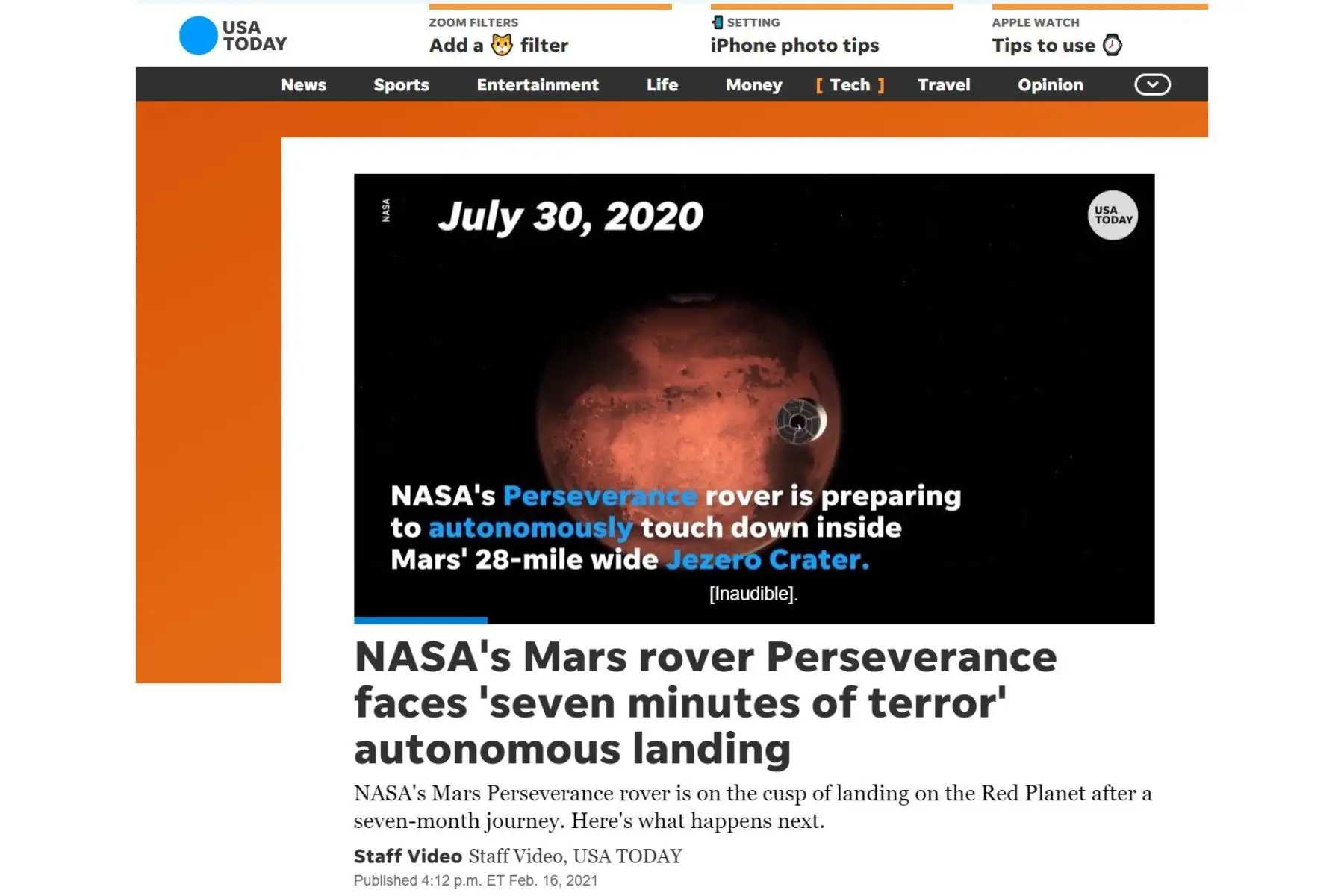Play the Mars Perseverance video
This screenshot has width=1344, height=896.
[754, 399]
